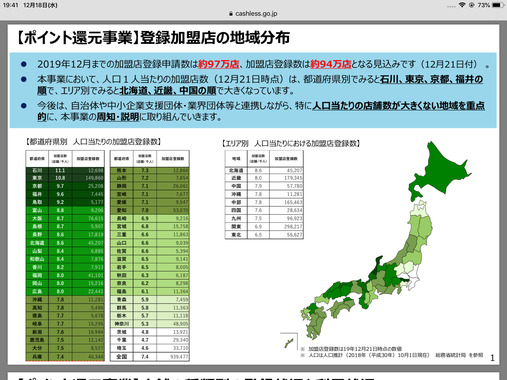
Task: Tap the 広島 cell in prefecture table
Action: (37, 291)
